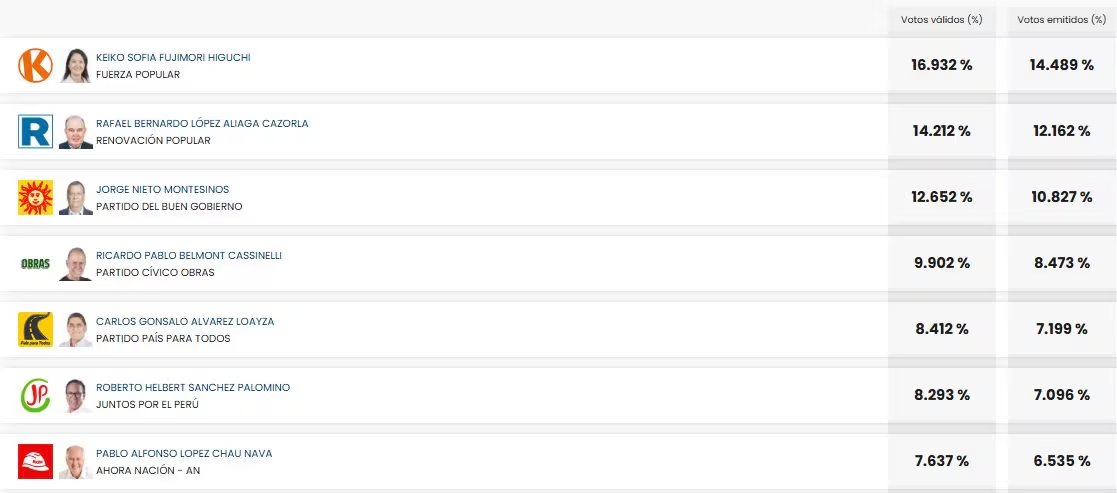1117x493 pixels.
Task: Select Keiko Sofia Fujimori Higuchi name link
Action: 173,58
